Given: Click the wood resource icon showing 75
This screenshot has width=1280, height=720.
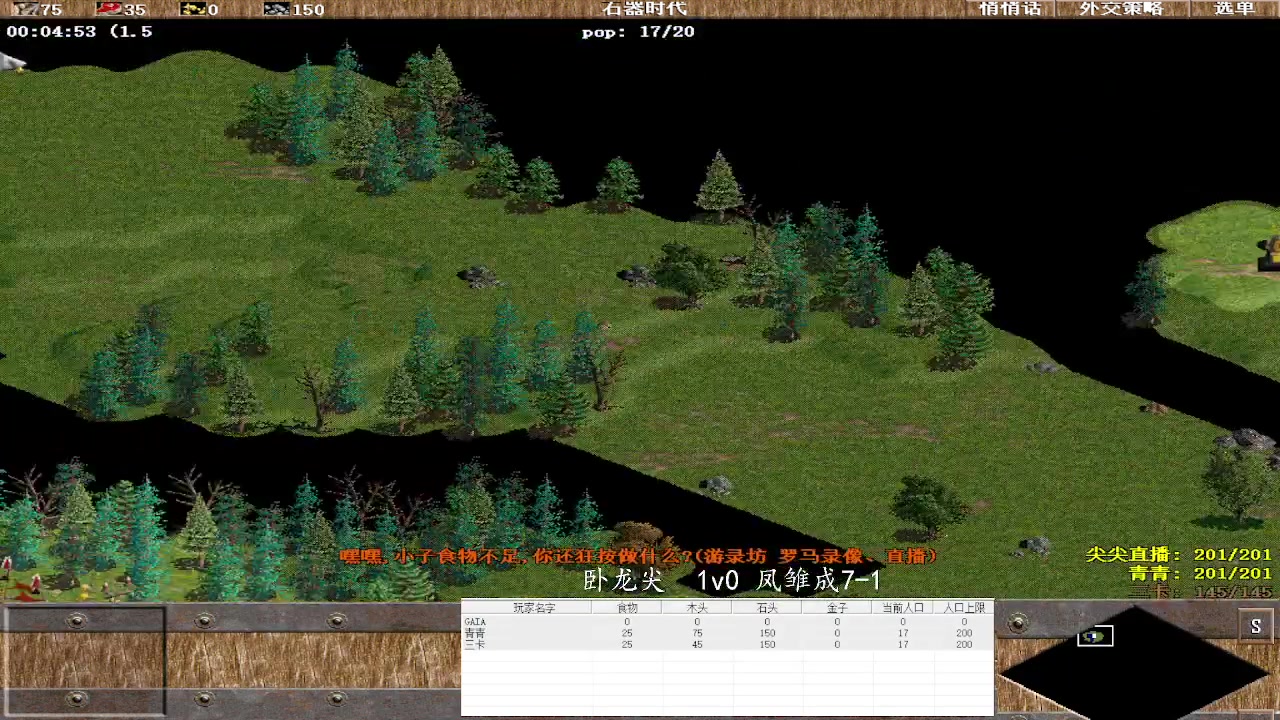Looking at the screenshot, I should click(23, 9).
